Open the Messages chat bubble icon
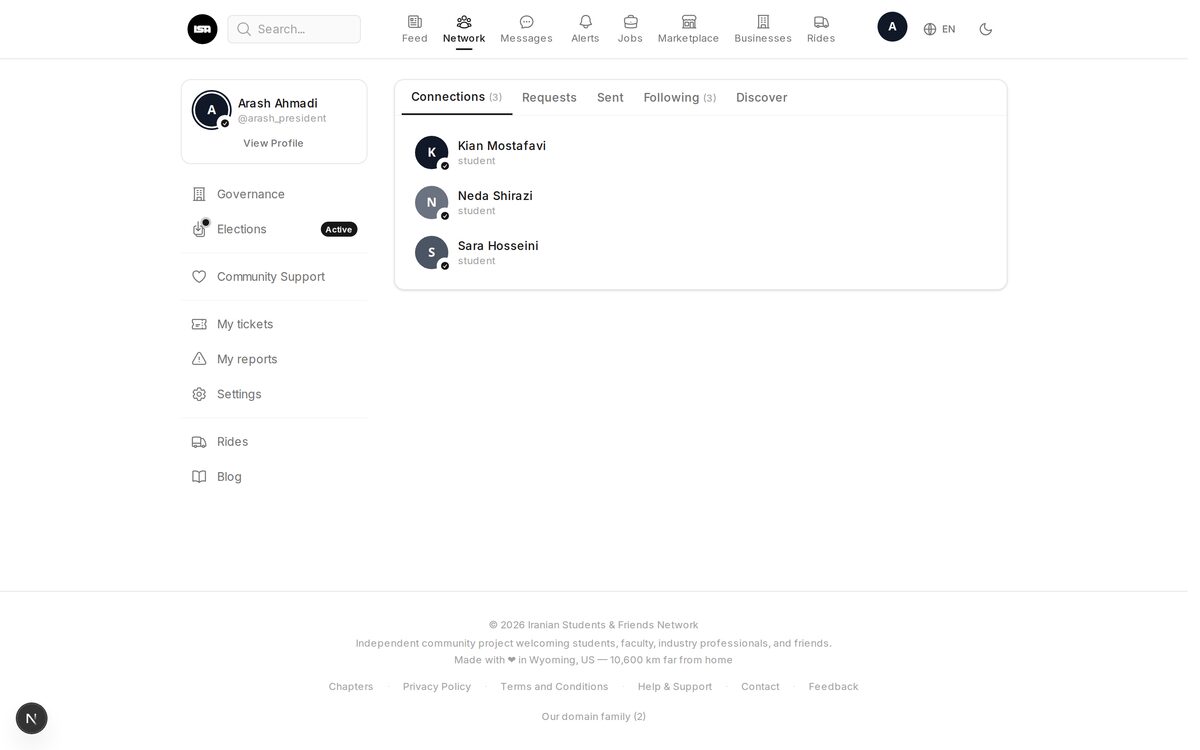 coord(526,22)
